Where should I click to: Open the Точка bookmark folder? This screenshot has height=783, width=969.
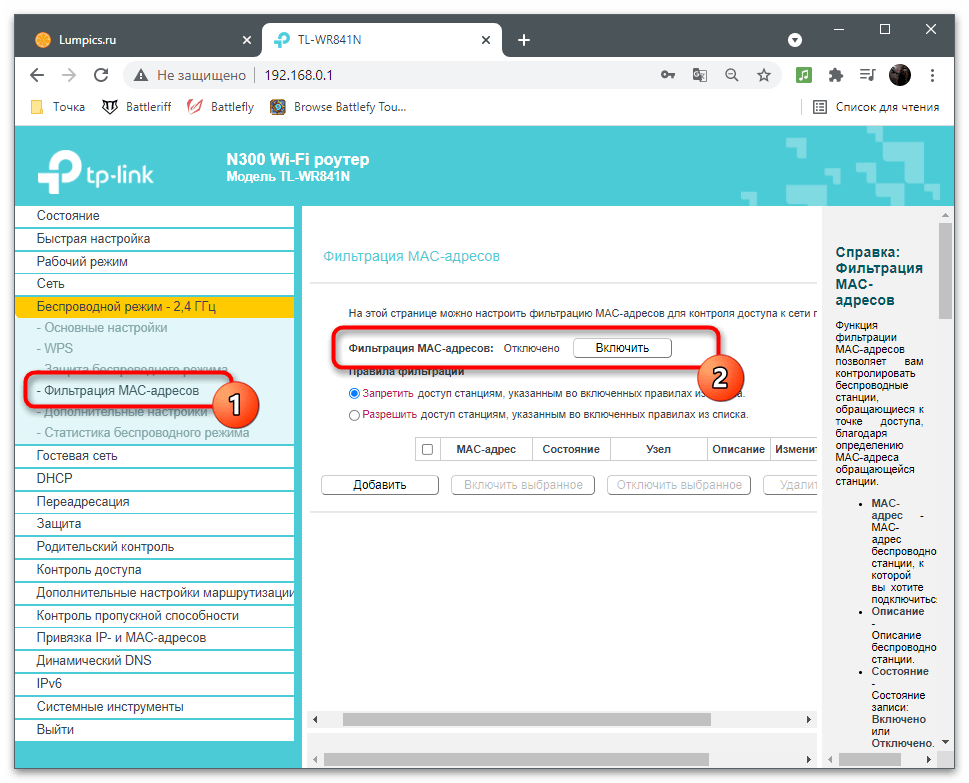[57, 107]
